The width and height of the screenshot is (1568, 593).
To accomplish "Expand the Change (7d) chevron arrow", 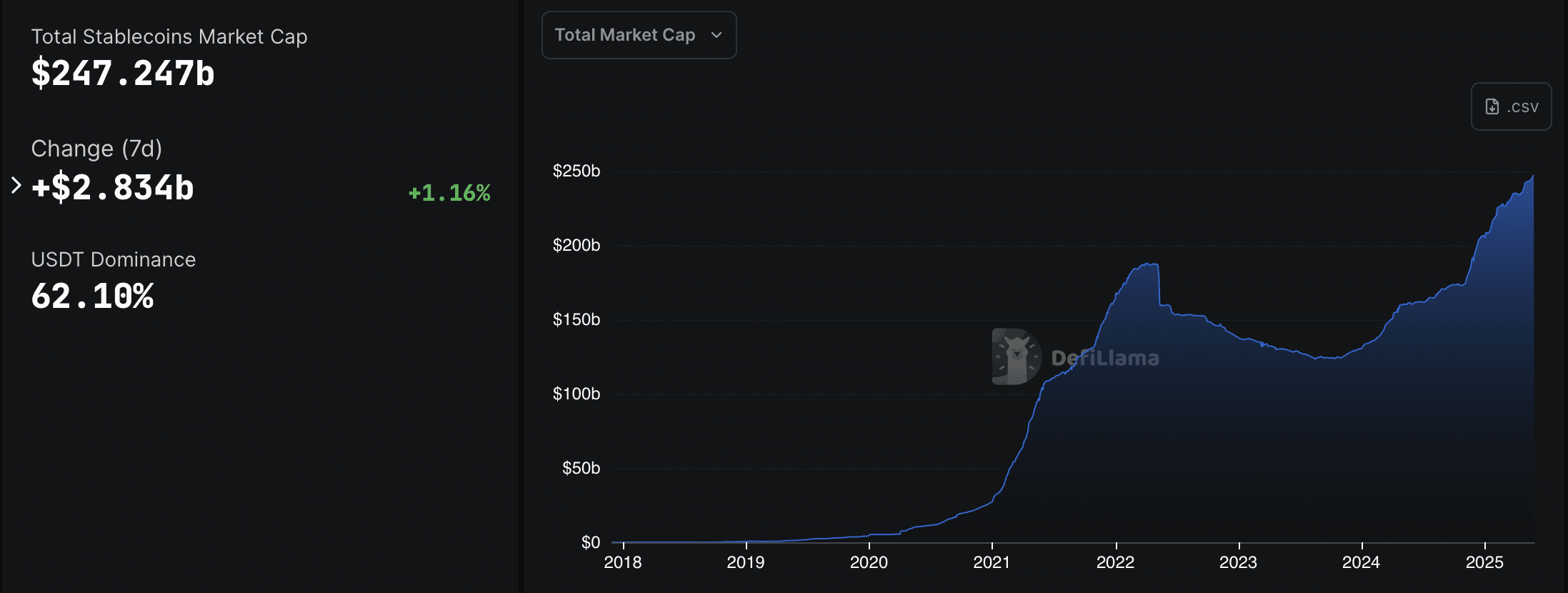I will (16, 186).
